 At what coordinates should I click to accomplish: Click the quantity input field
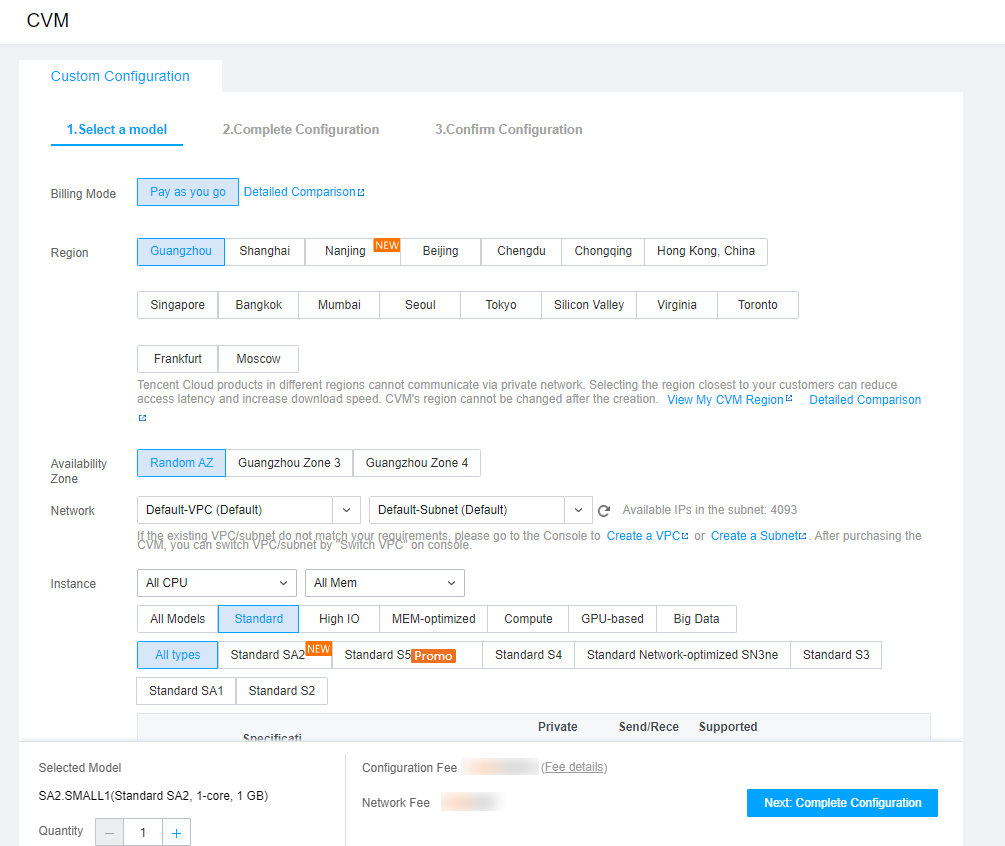(142, 832)
